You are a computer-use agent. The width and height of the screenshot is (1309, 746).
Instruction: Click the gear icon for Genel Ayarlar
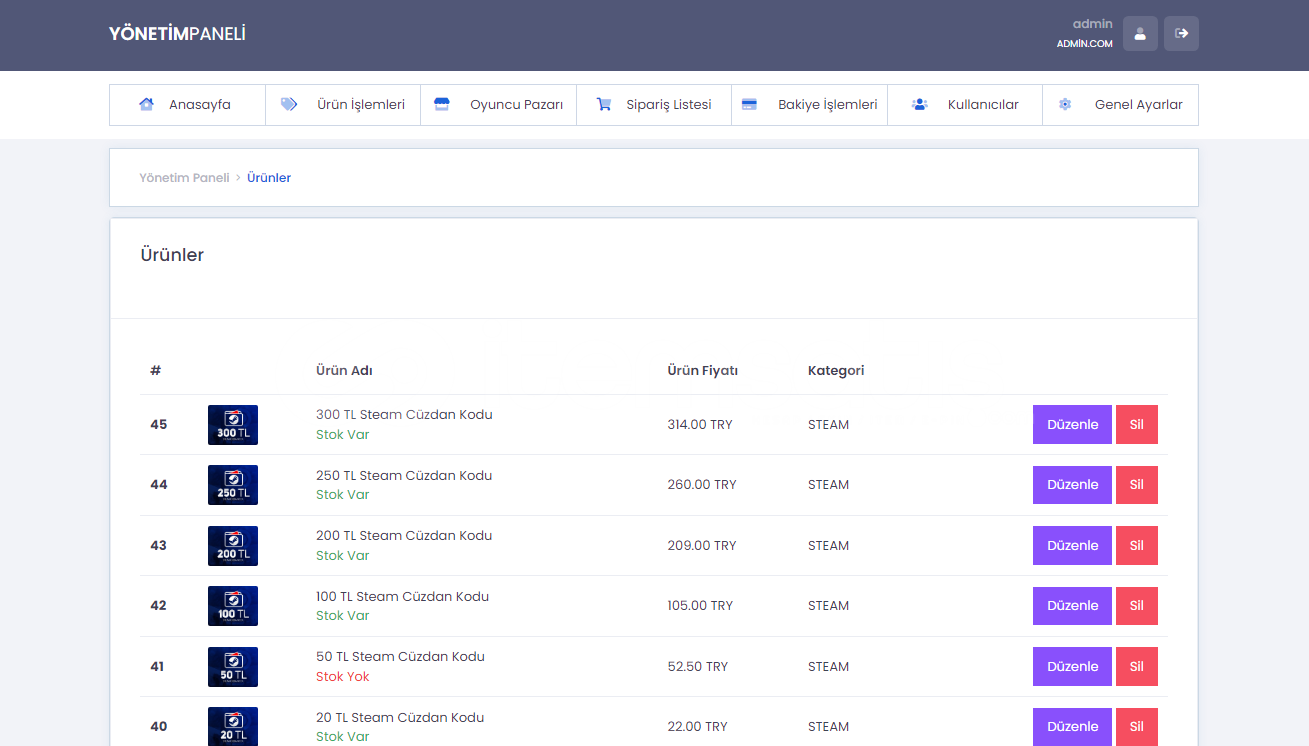(x=1065, y=104)
